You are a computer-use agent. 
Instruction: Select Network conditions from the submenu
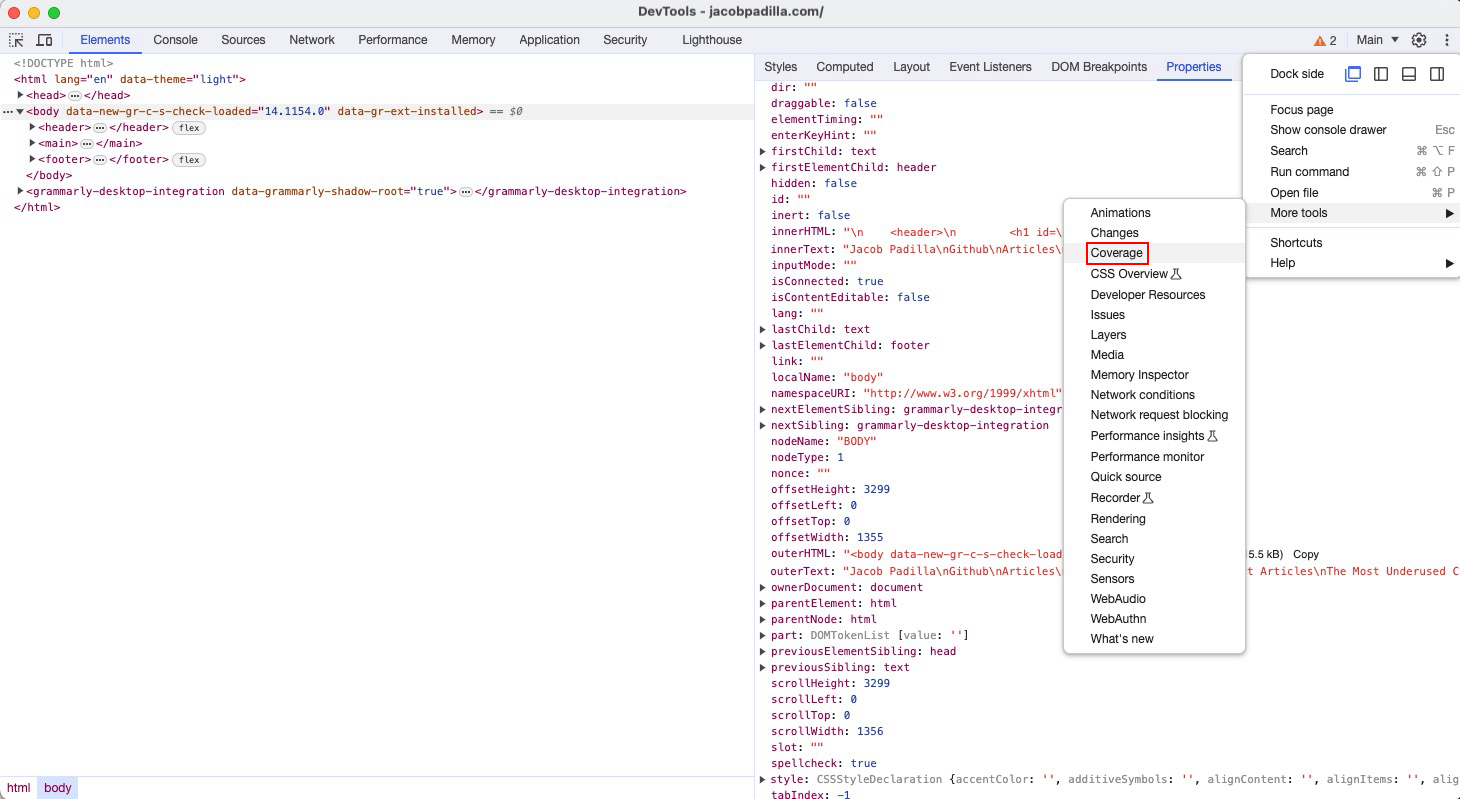pyautogui.click(x=1142, y=395)
